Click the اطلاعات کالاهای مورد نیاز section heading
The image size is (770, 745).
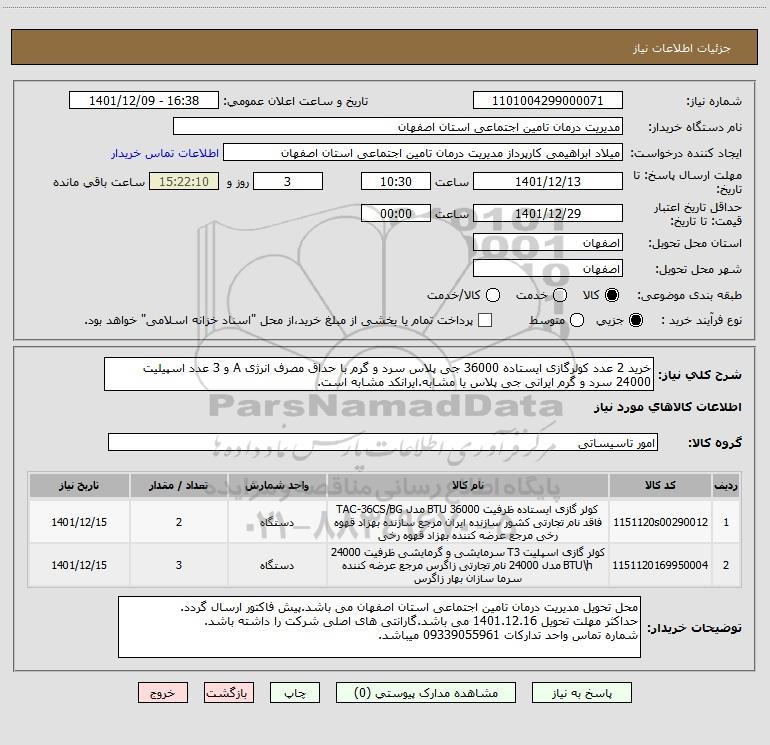(668, 407)
